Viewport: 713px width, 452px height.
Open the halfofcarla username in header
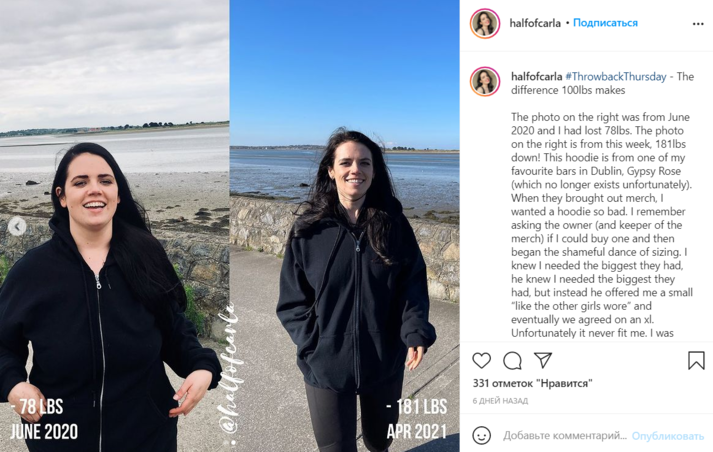pos(535,23)
